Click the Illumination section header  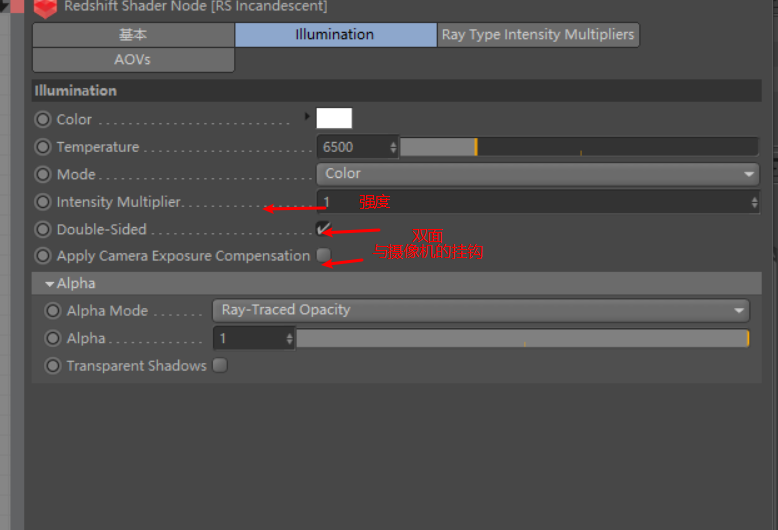point(396,91)
